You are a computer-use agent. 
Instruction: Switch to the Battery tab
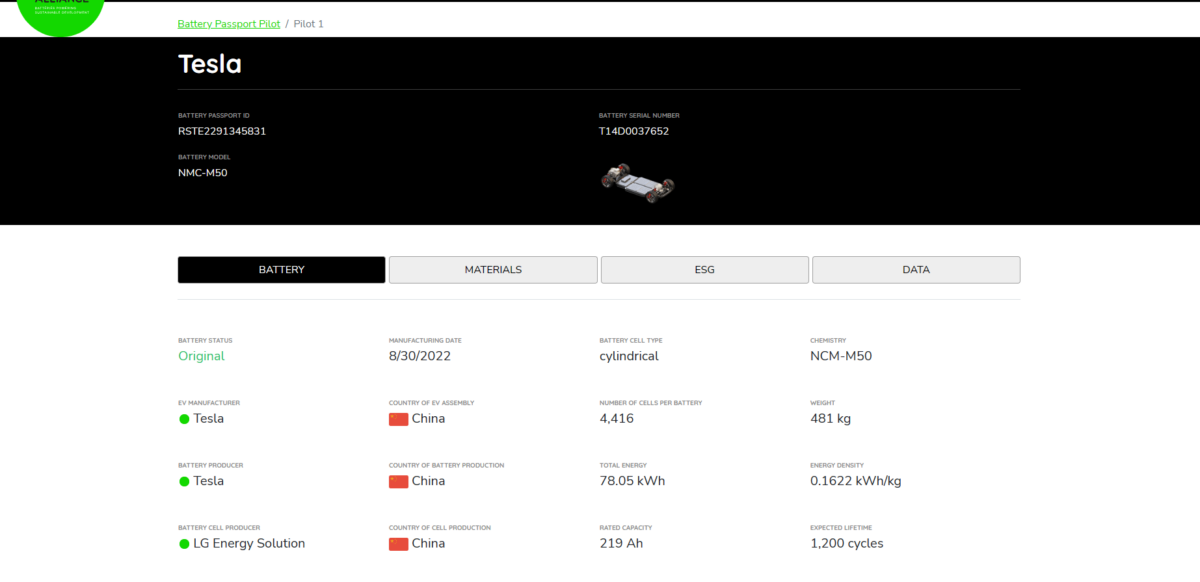pyautogui.click(x=281, y=270)
